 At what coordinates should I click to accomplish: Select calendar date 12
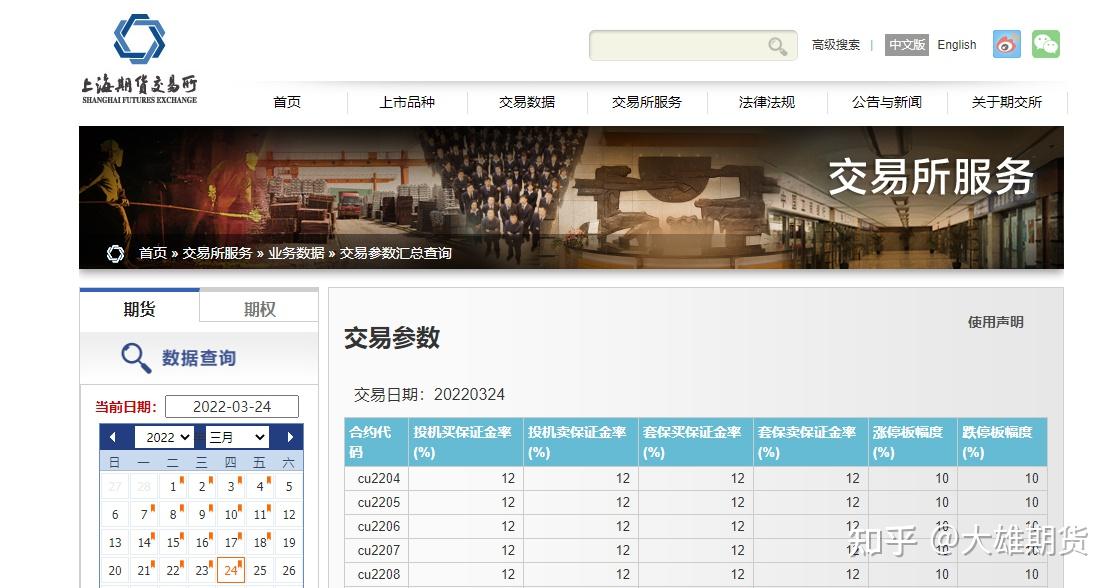tap(289, 515)
